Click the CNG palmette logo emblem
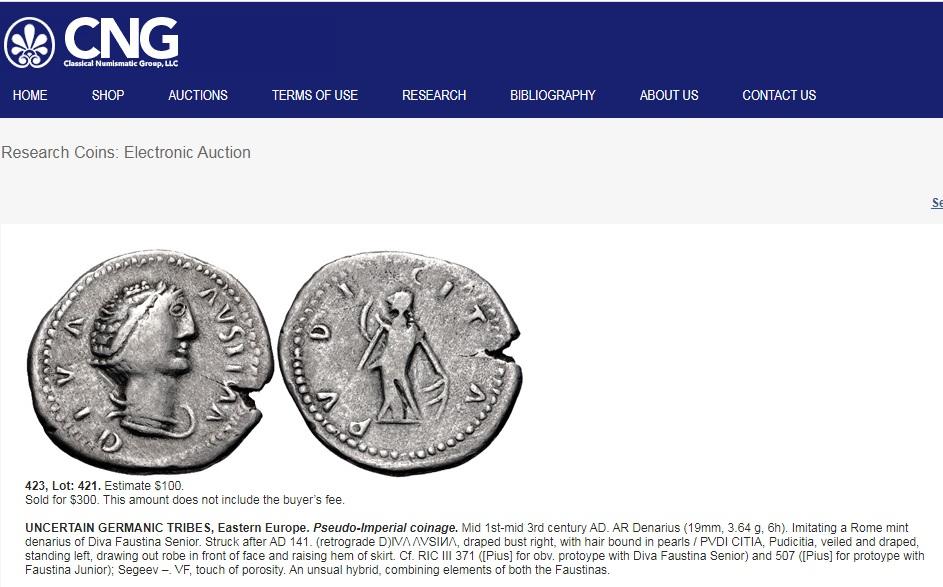Viewport: 943px width, 587px height. [x=29, y=43]
